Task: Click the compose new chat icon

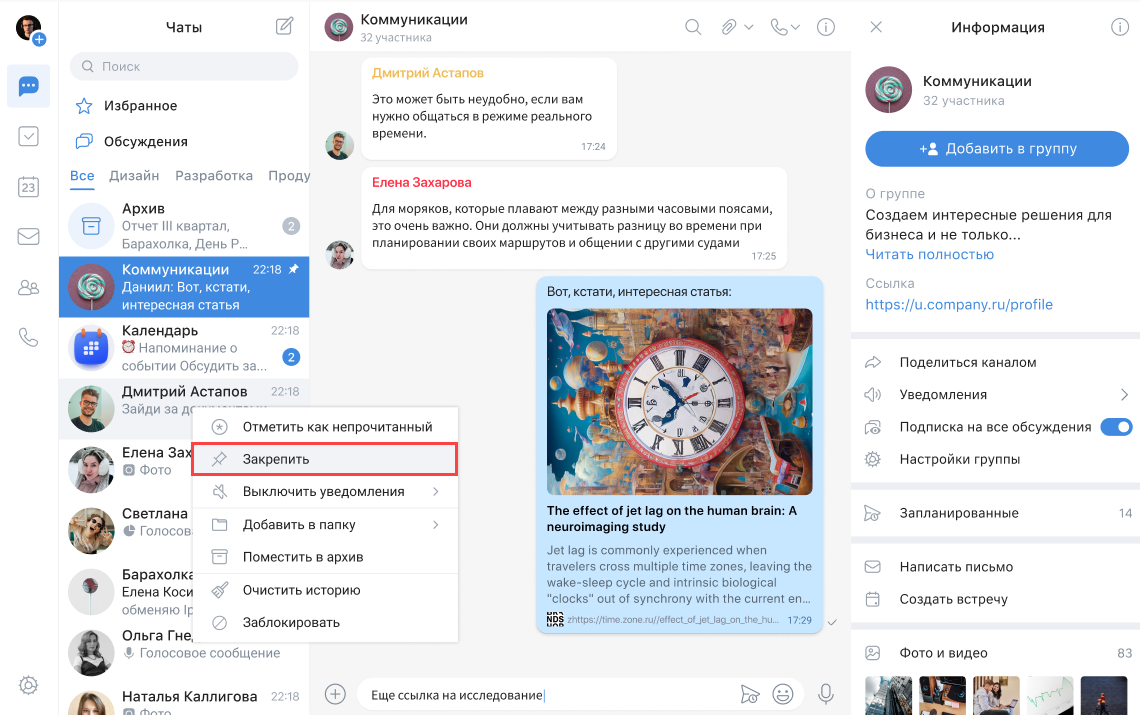Action: (x=285, y=27)
